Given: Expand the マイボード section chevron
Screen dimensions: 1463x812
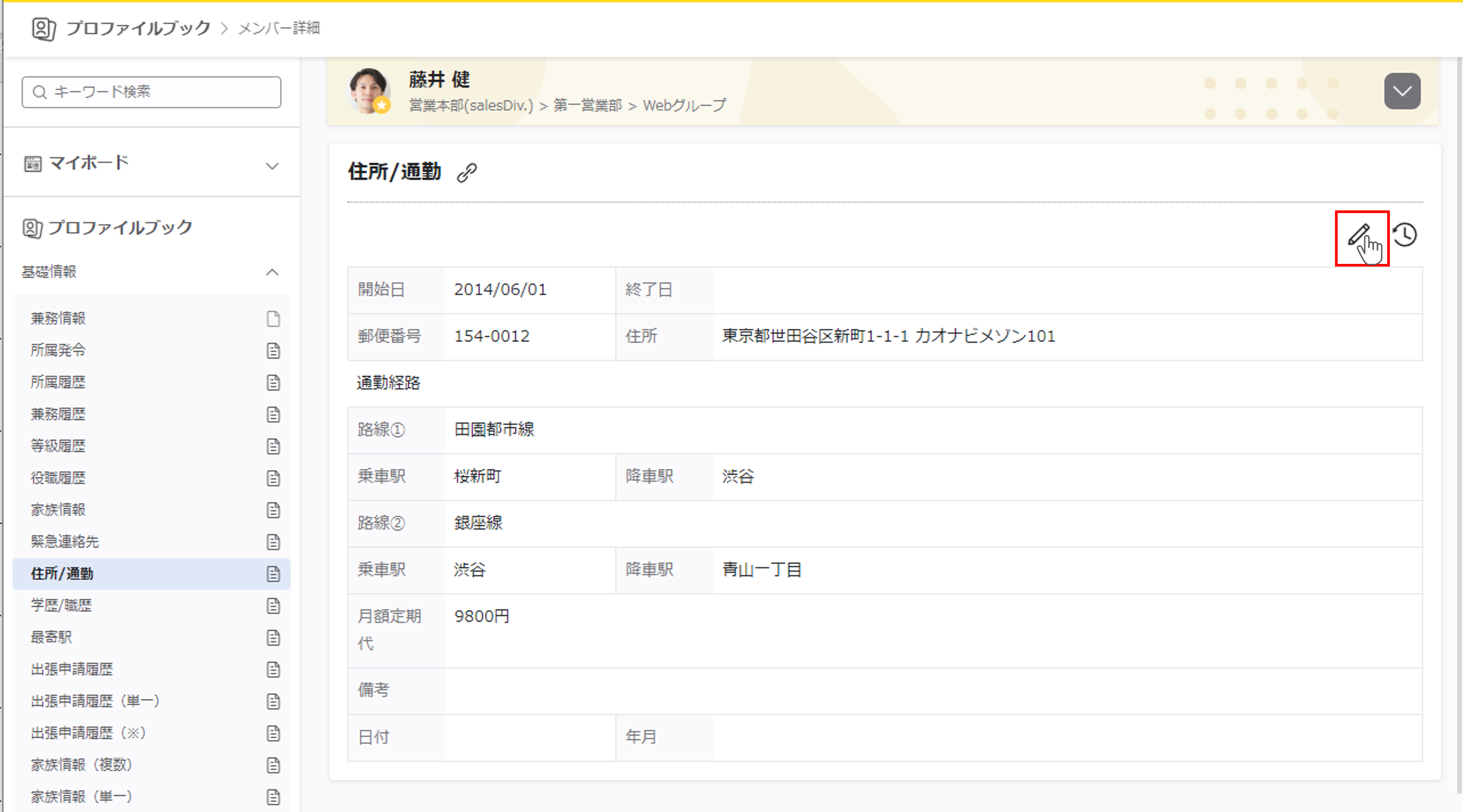Looking at the screenshot, I should click(x=272, y=166).
